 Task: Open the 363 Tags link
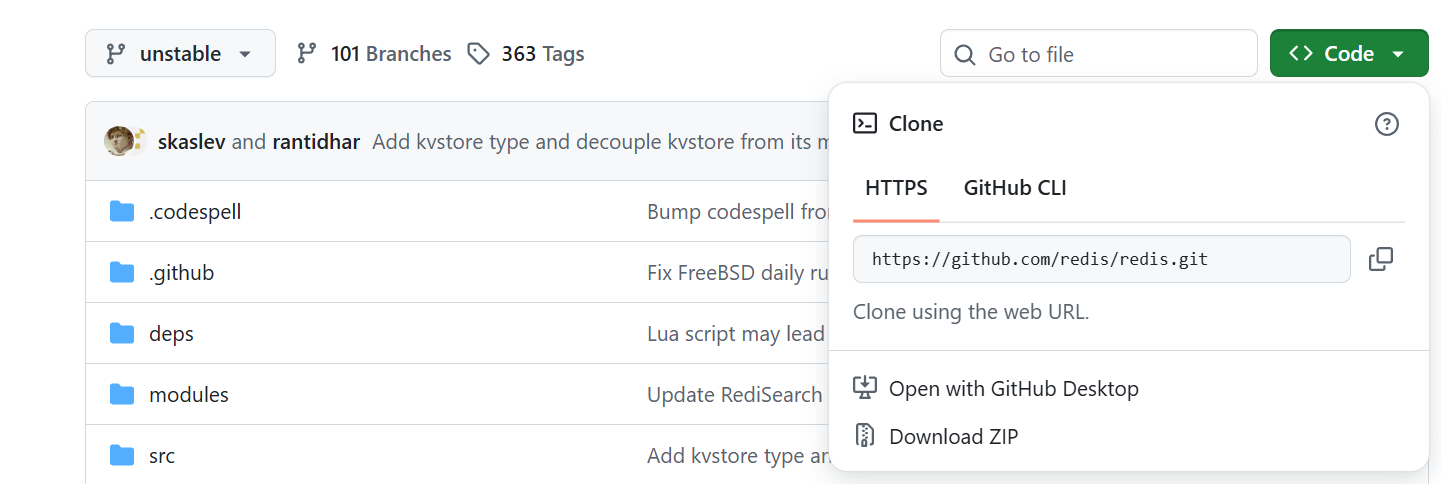(527, 53)
